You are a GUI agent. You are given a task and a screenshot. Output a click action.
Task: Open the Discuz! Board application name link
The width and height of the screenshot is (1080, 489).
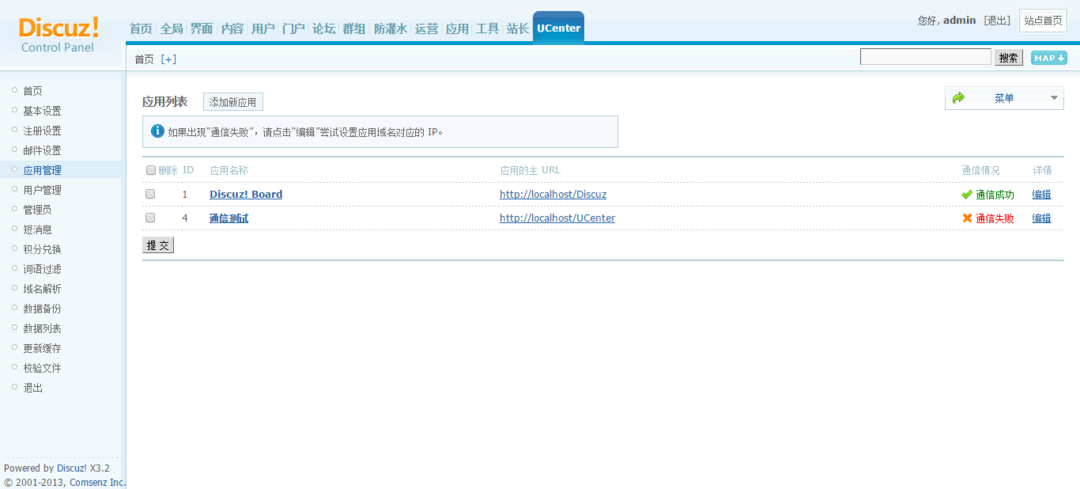[246, 195]
